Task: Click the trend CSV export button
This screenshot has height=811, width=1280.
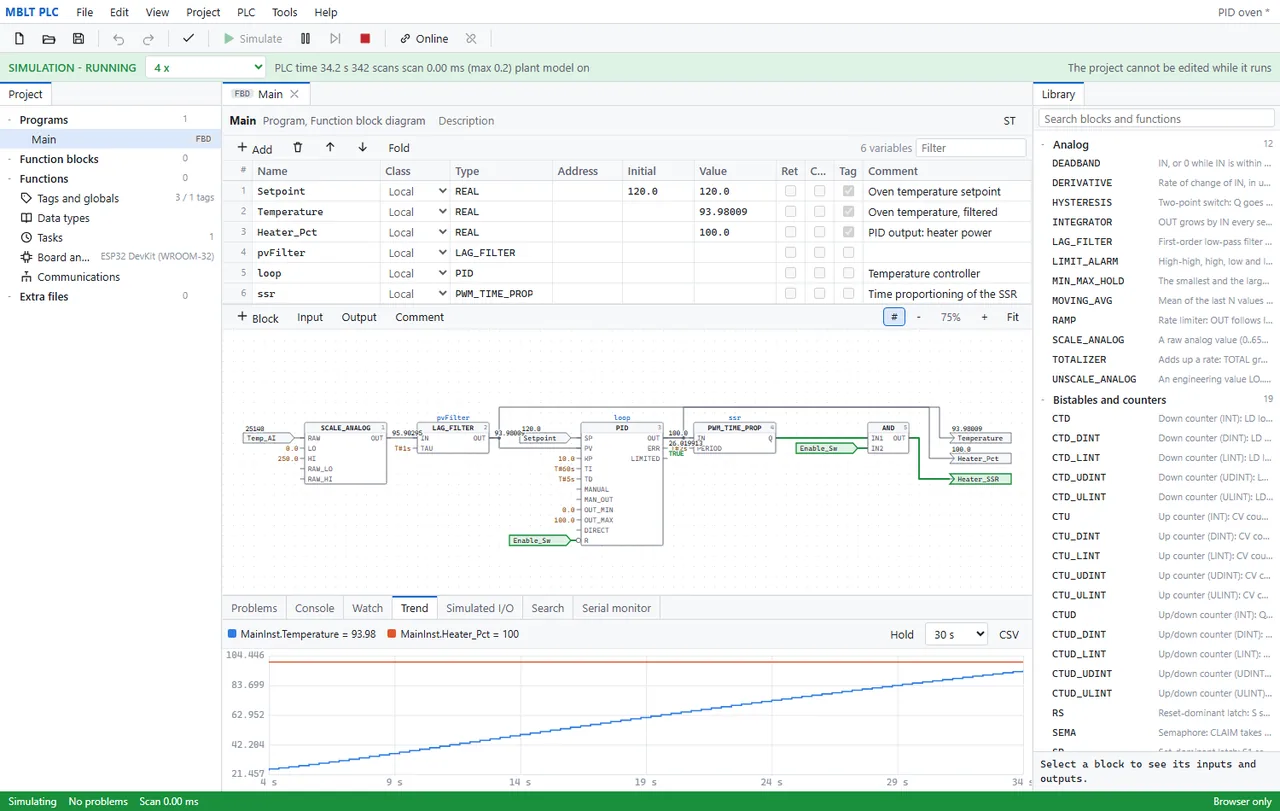Action: [x=1009, y=634]
